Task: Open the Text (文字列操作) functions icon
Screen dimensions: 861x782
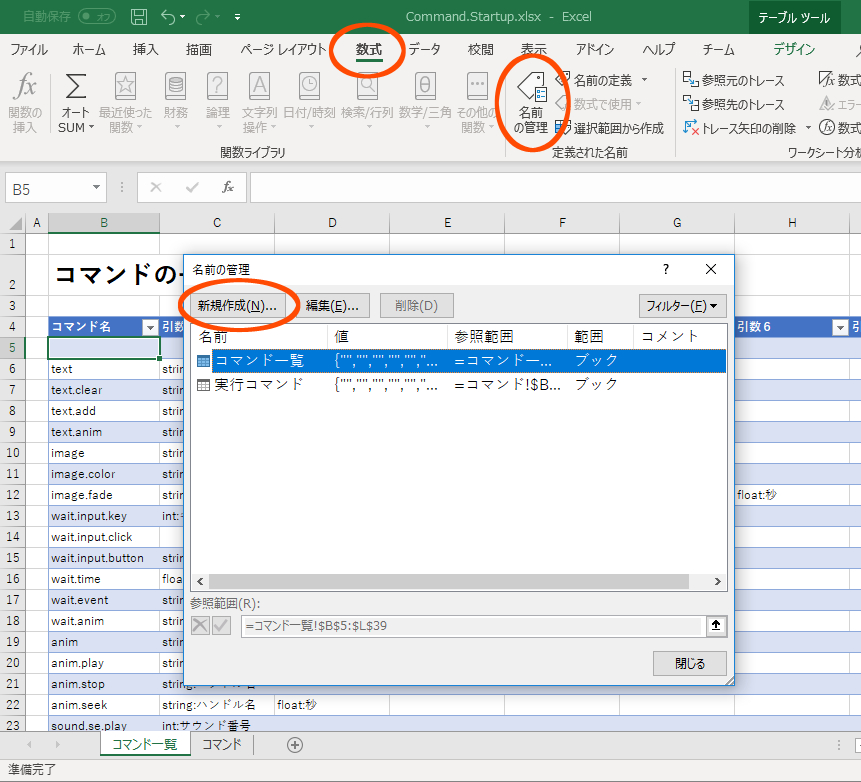Action: coord(259,87)
